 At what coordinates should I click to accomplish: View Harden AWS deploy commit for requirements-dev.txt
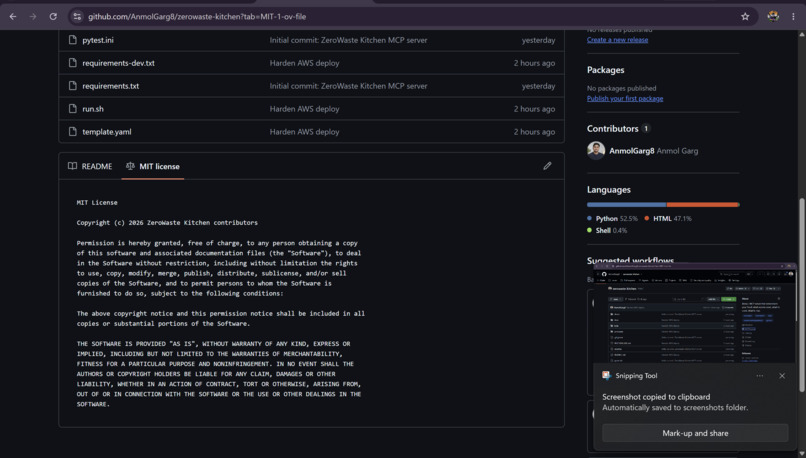coord(304,63)
